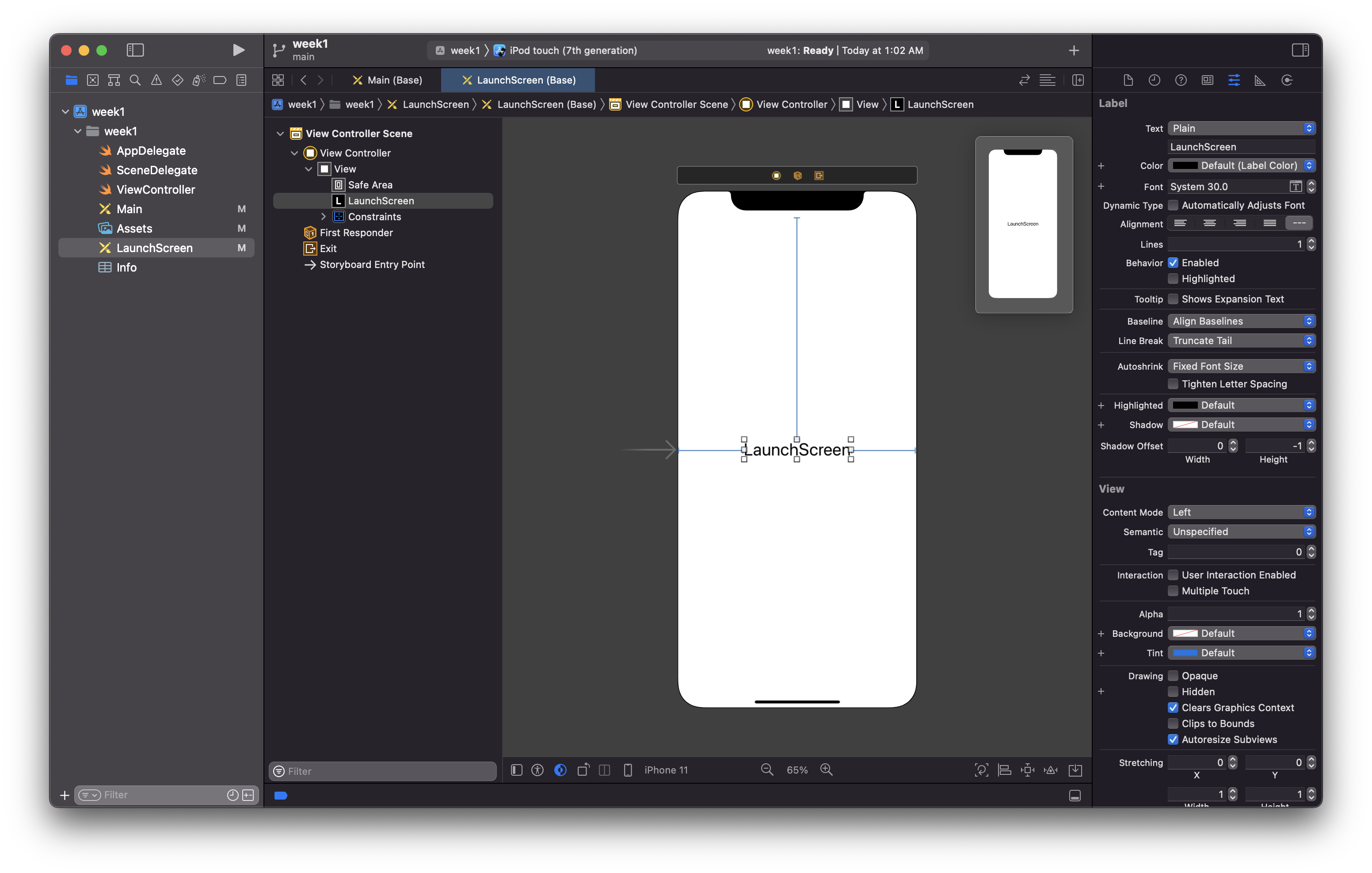1372x873 pixels.
Task: Show the Identity inspector icon
Action: (1207, 80)
